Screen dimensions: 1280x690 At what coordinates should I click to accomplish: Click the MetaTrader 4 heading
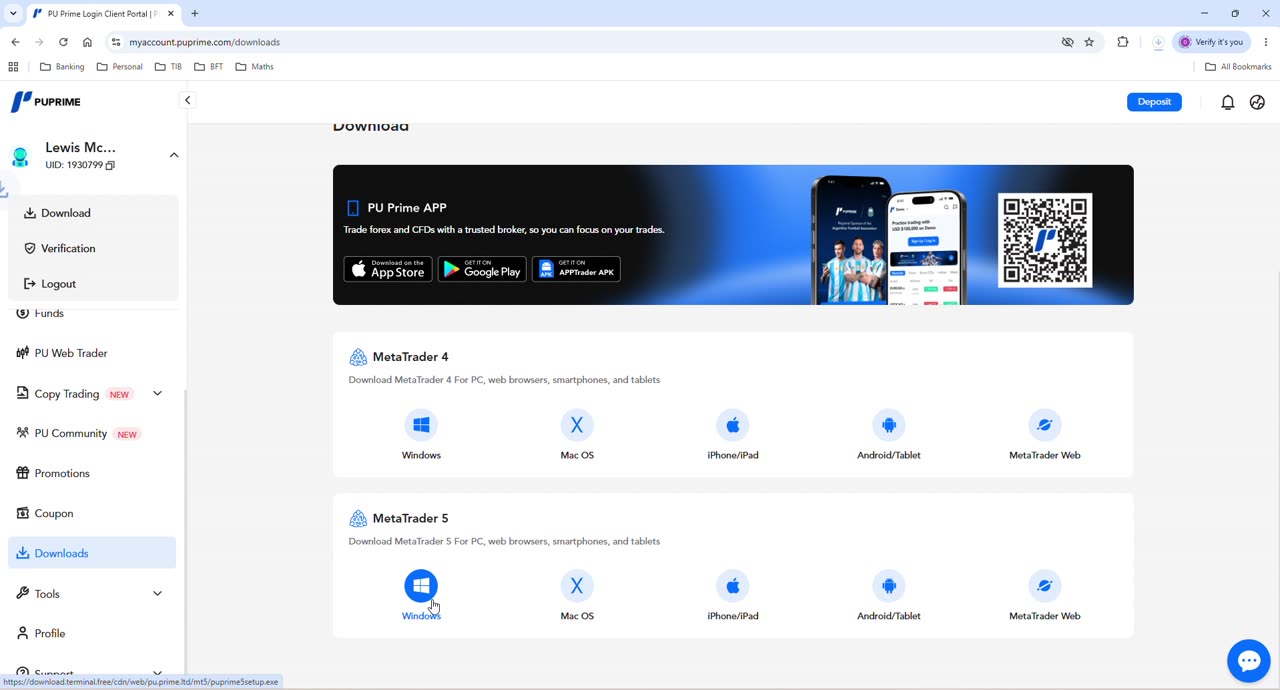point(410,357)
